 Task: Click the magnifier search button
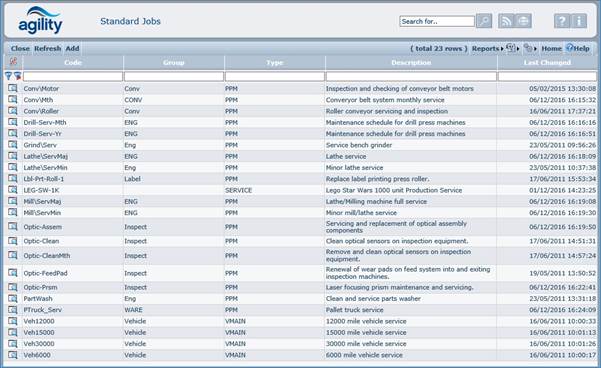484,21
